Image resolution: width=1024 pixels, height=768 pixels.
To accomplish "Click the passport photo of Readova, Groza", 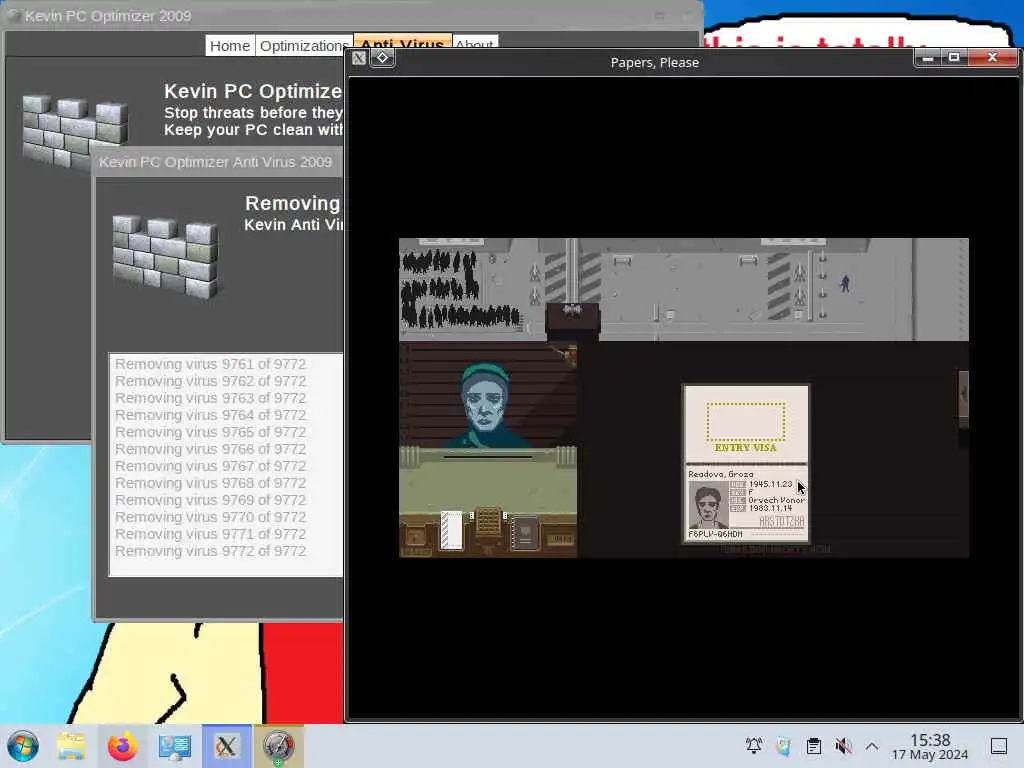I will (708, 504).
